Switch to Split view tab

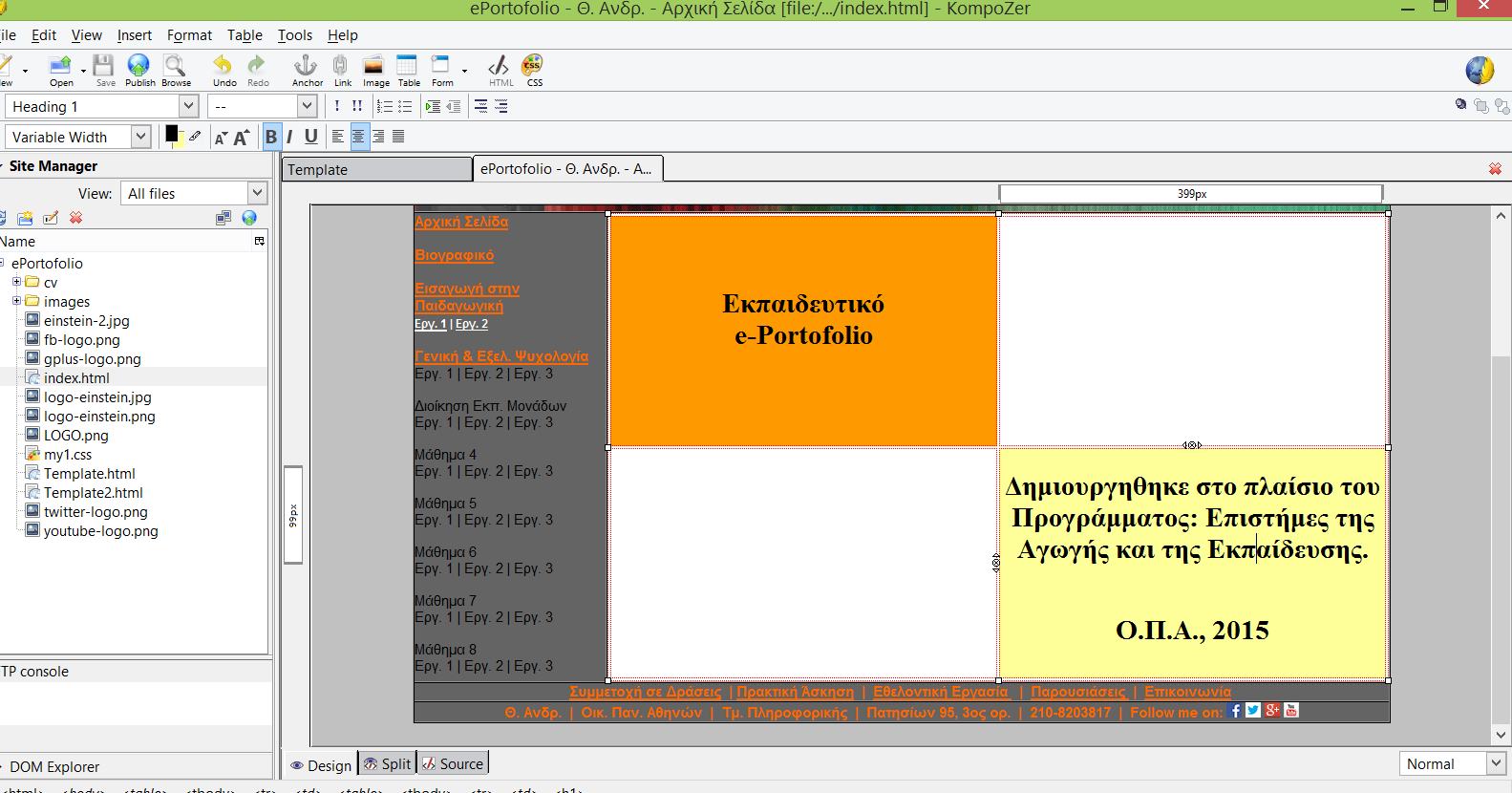coord(387,763)
